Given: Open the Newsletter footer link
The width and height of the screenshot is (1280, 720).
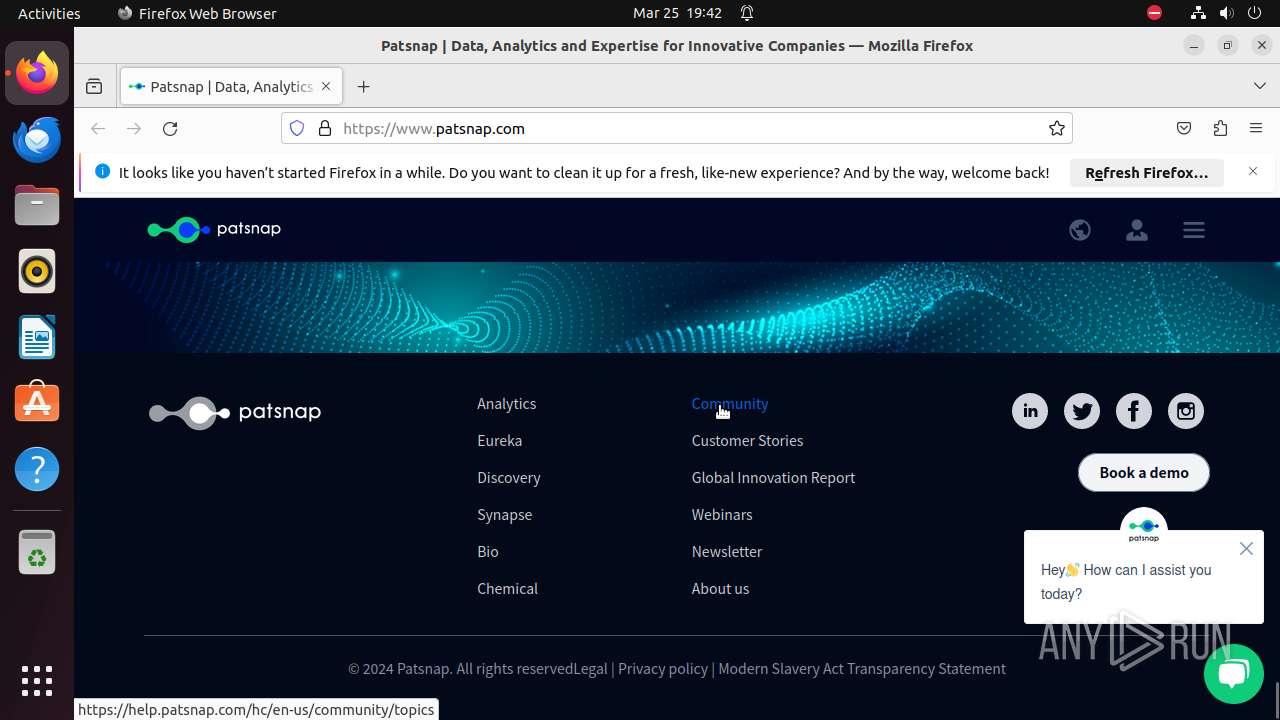Looking at the screenshot, I should pos(727,552).
